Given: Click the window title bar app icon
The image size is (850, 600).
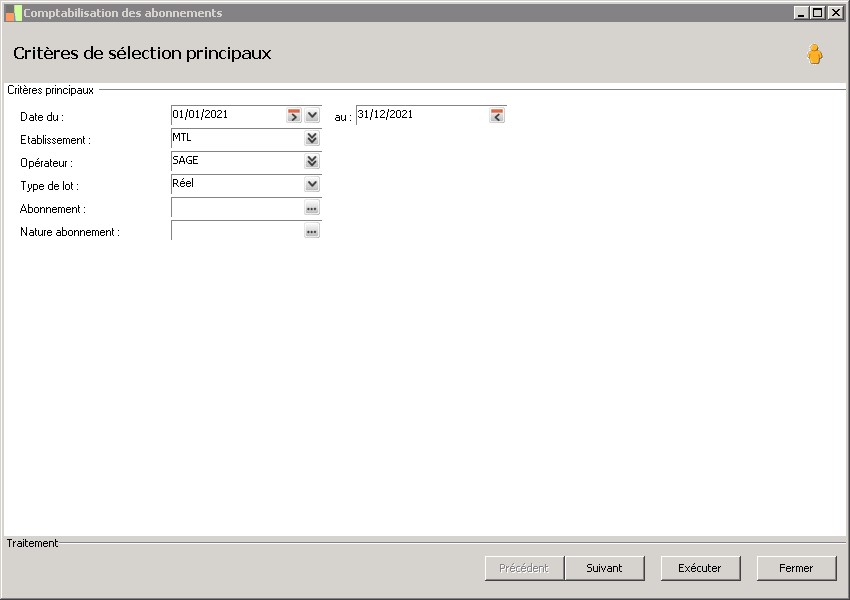Looking at the screenshot, I should [x=13, y=13].
